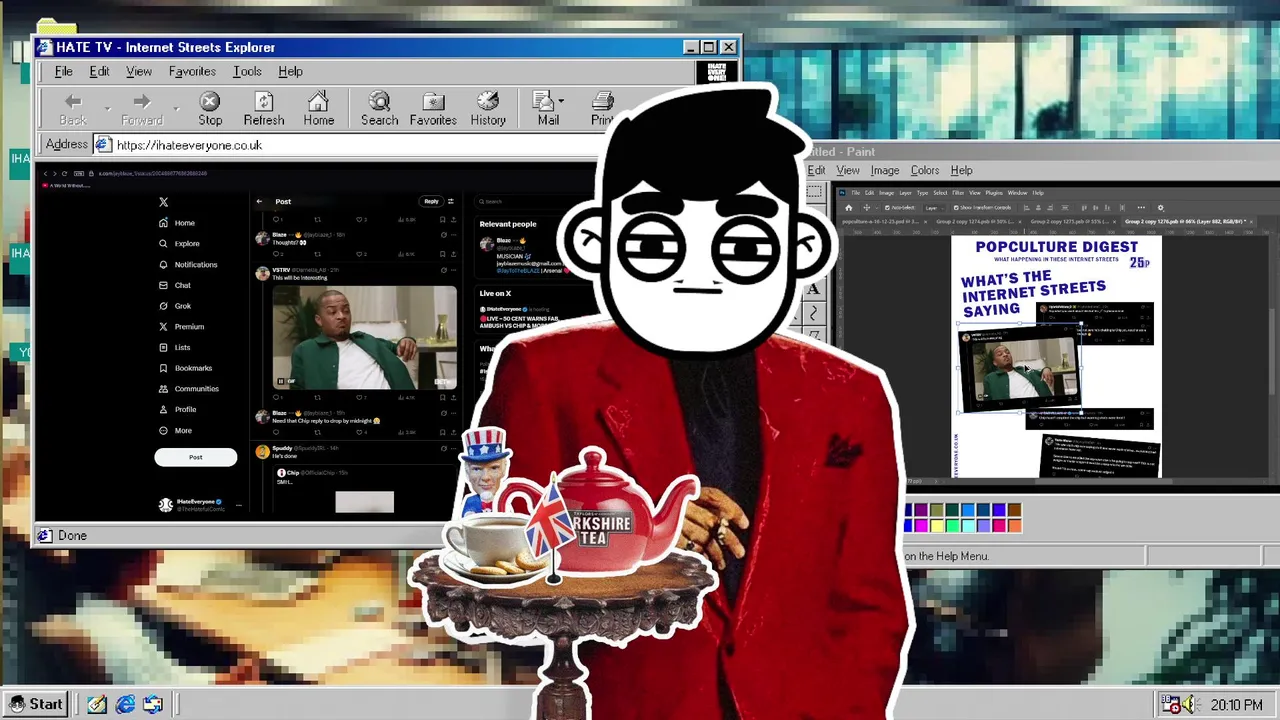
Task: Open Explore in the X sidebar
Action: click(179, 243)
